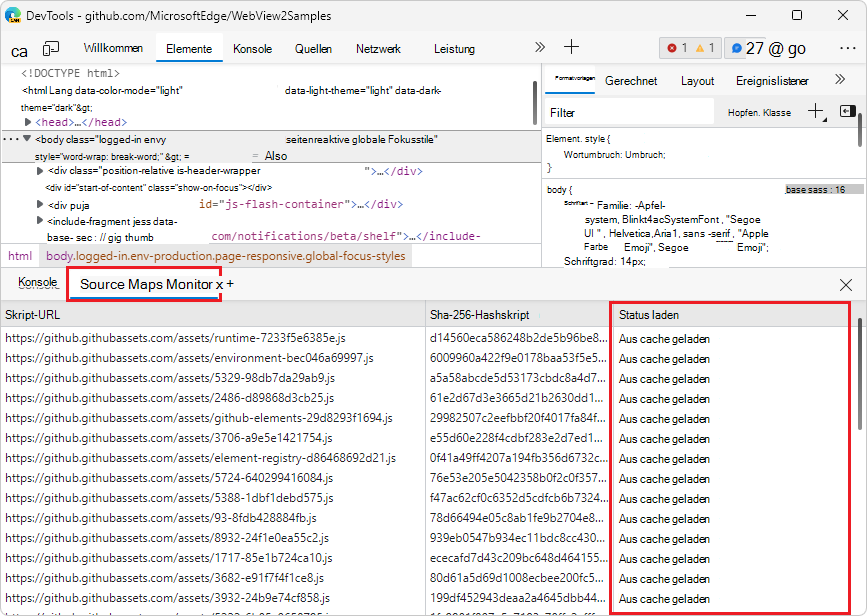Click the drawer table vertical scrollbar
Image resolution: width=867 pixels, height=616 pixels.
pyautogui.click(x=859, y=374)
